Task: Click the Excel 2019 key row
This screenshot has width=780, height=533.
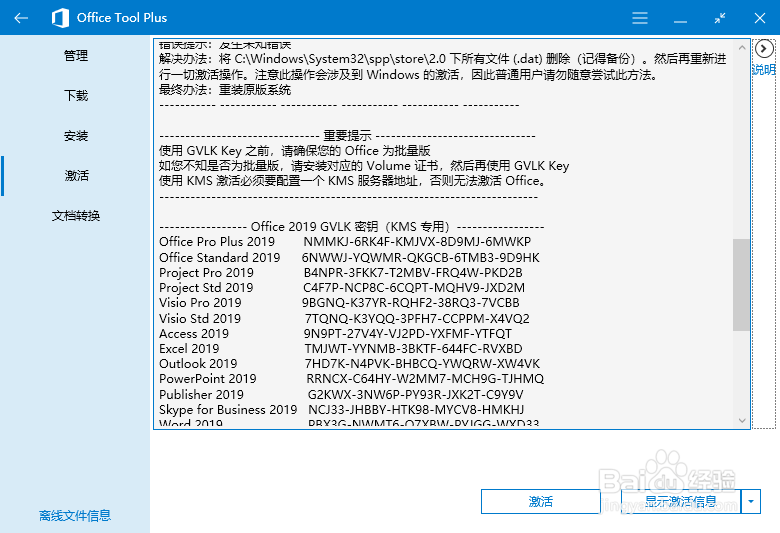Action: coord(340,348)
